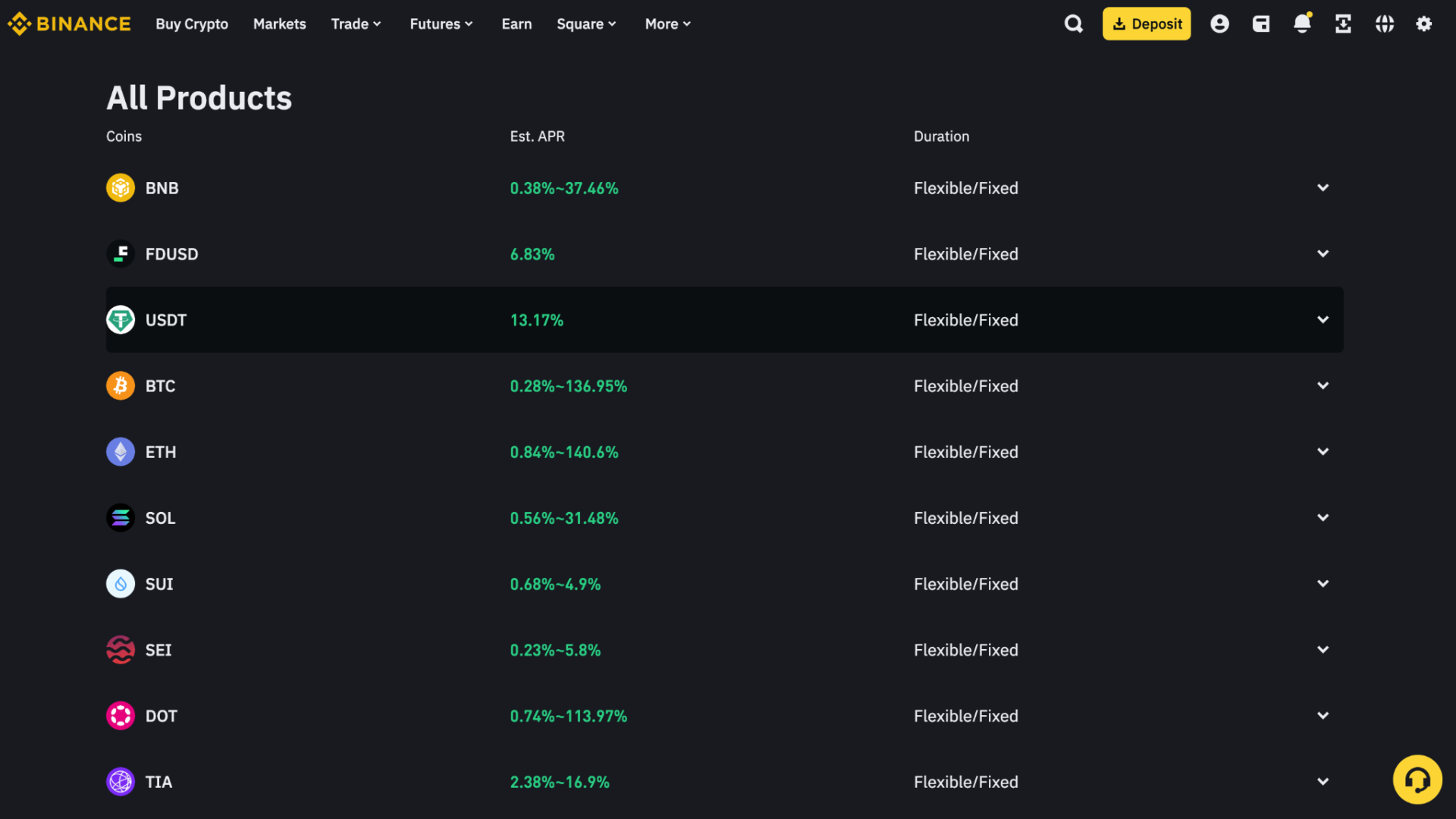Image resolution: width=1456 pixels, height=819 pixels.
Task: Click the yellow Deposit button
Action: pyautogui.click(x=1146, y=24)
